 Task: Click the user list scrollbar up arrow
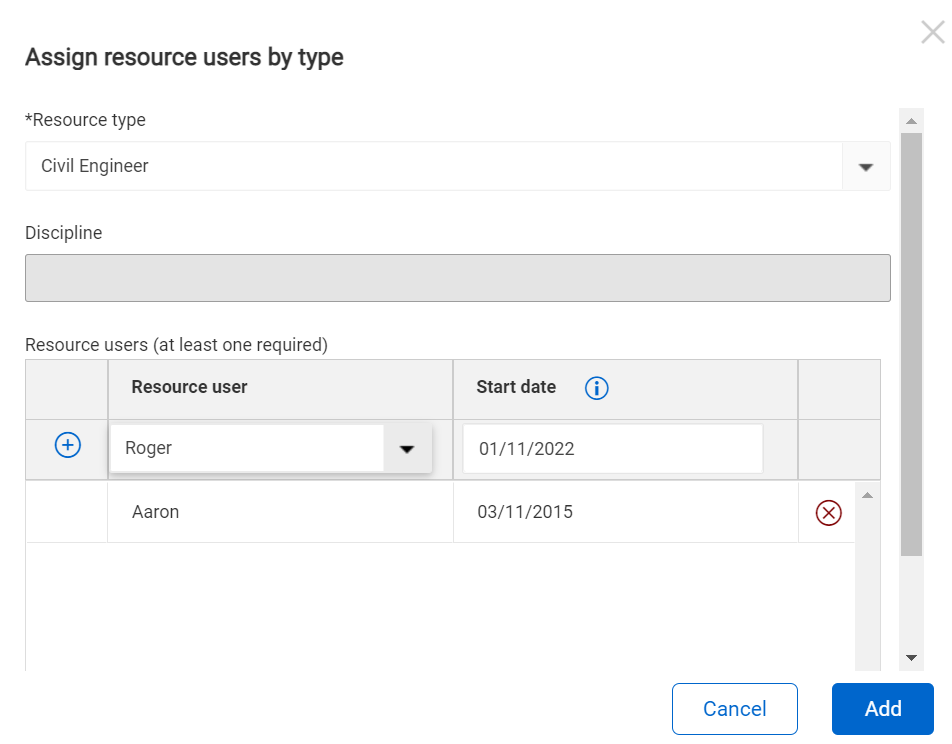(867, 496)
